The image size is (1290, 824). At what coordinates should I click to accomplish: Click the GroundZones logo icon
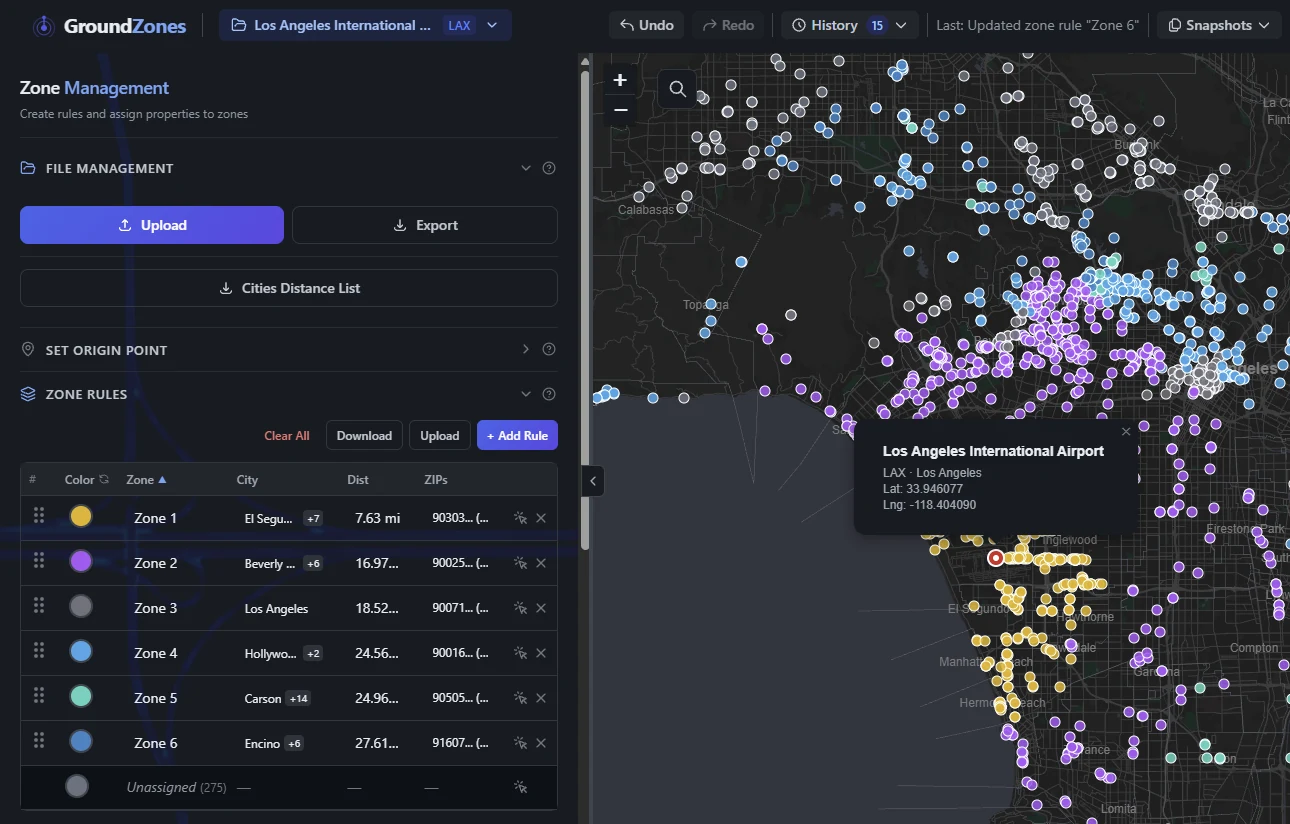(43, 26)
